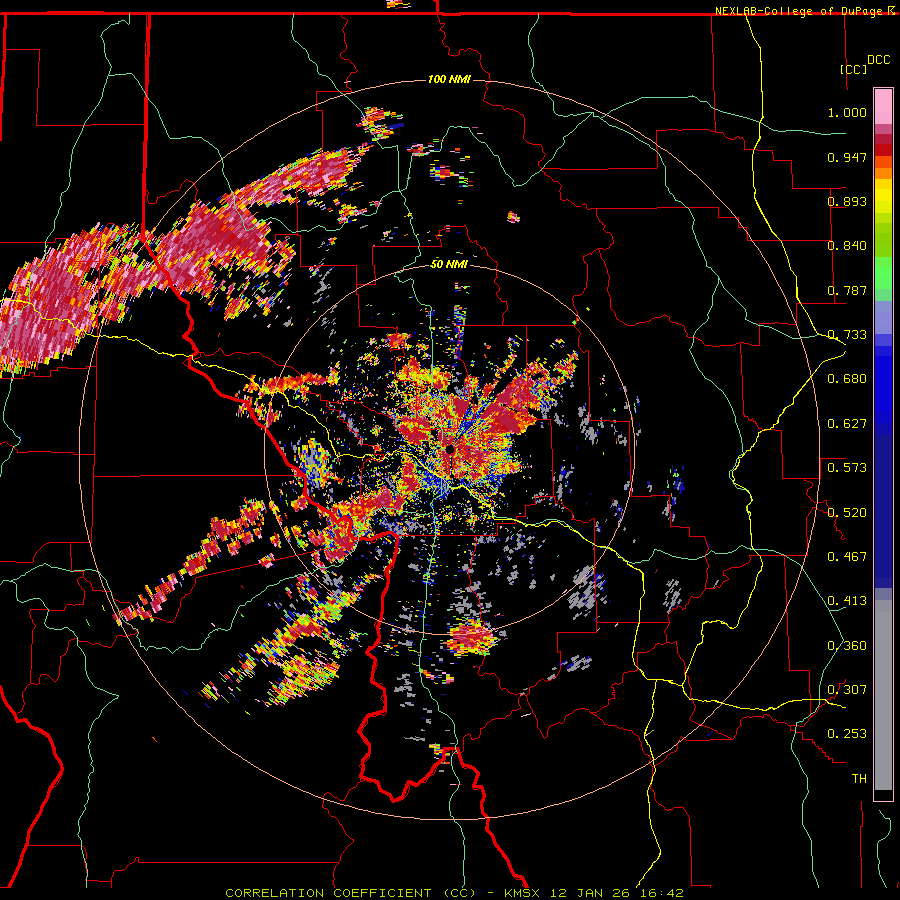Select the 0.360 value on the CC scale
900x900 pixels.
point(847,646)
